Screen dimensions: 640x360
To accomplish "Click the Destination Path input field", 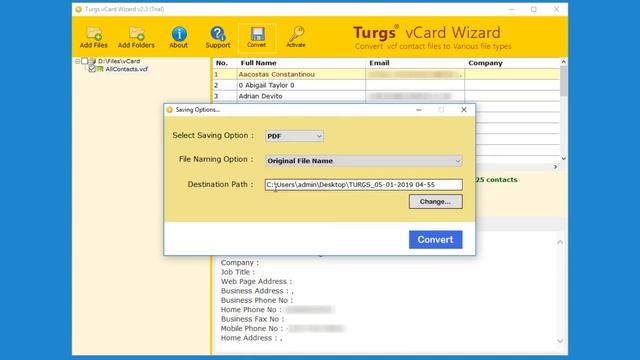I will pos(363,184).
